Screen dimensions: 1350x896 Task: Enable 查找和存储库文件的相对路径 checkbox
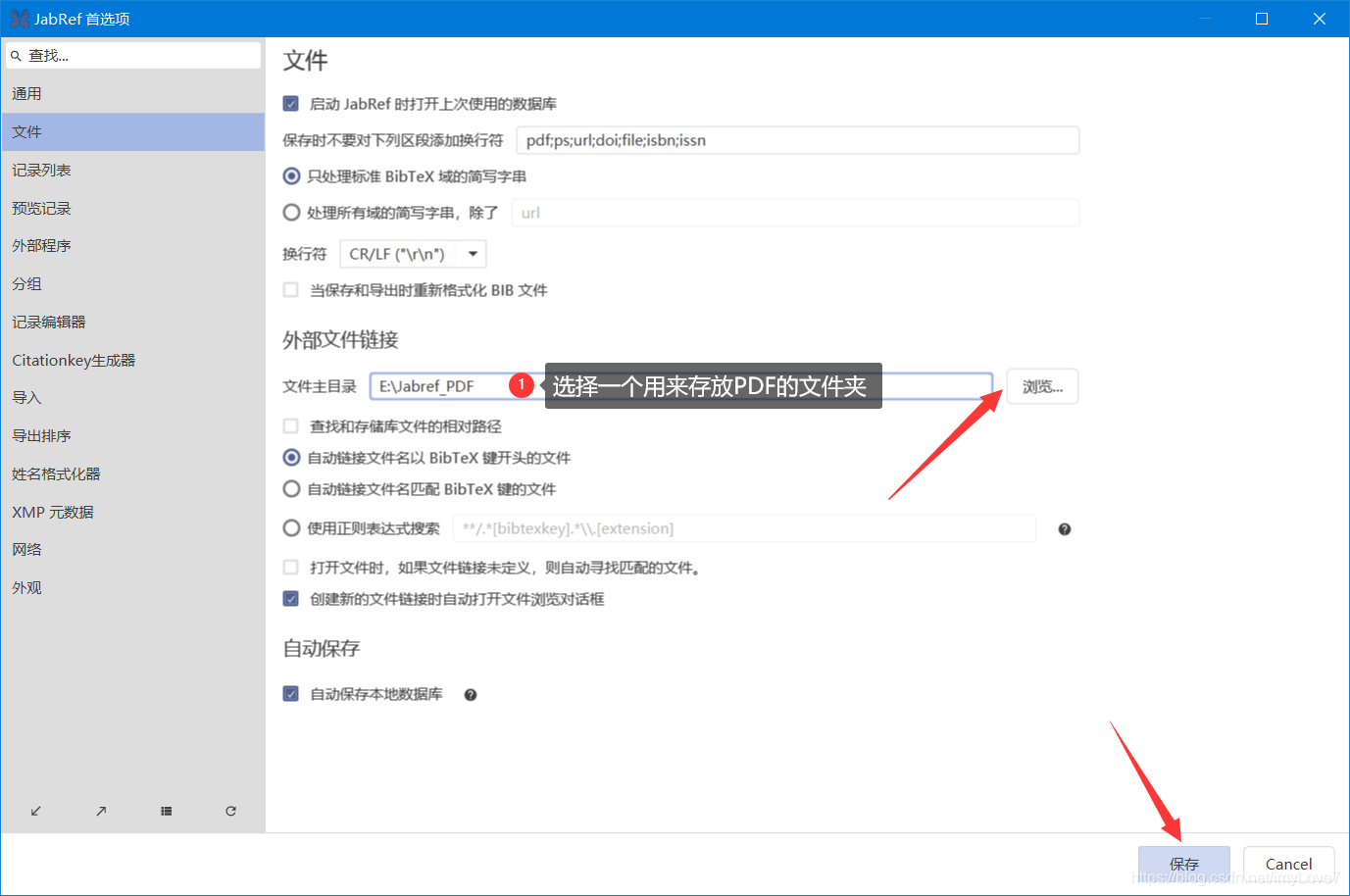291,425
